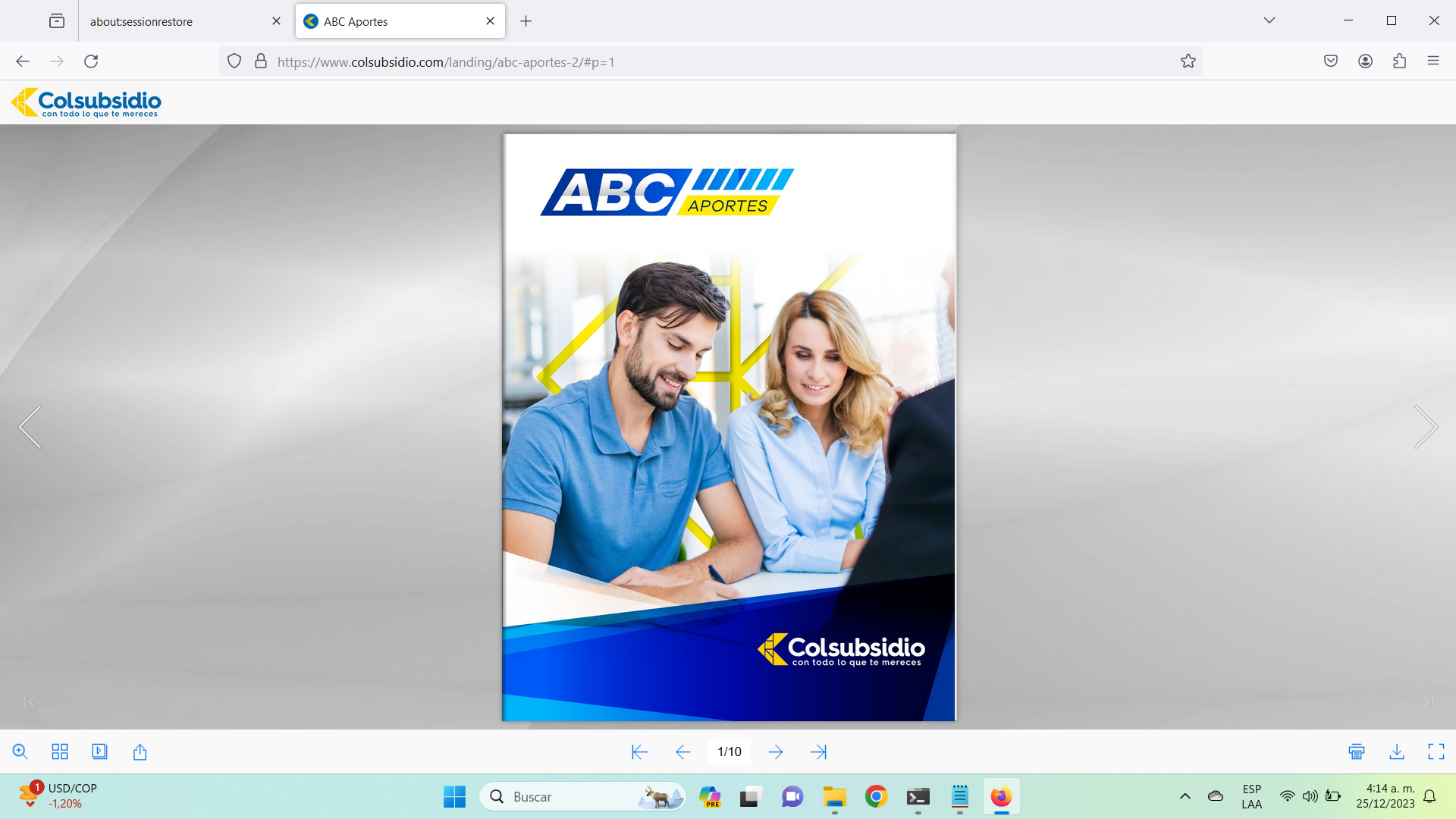Flip backward using large left chevron
Viewport: 1456px width, 819px height.
point(30,427)
